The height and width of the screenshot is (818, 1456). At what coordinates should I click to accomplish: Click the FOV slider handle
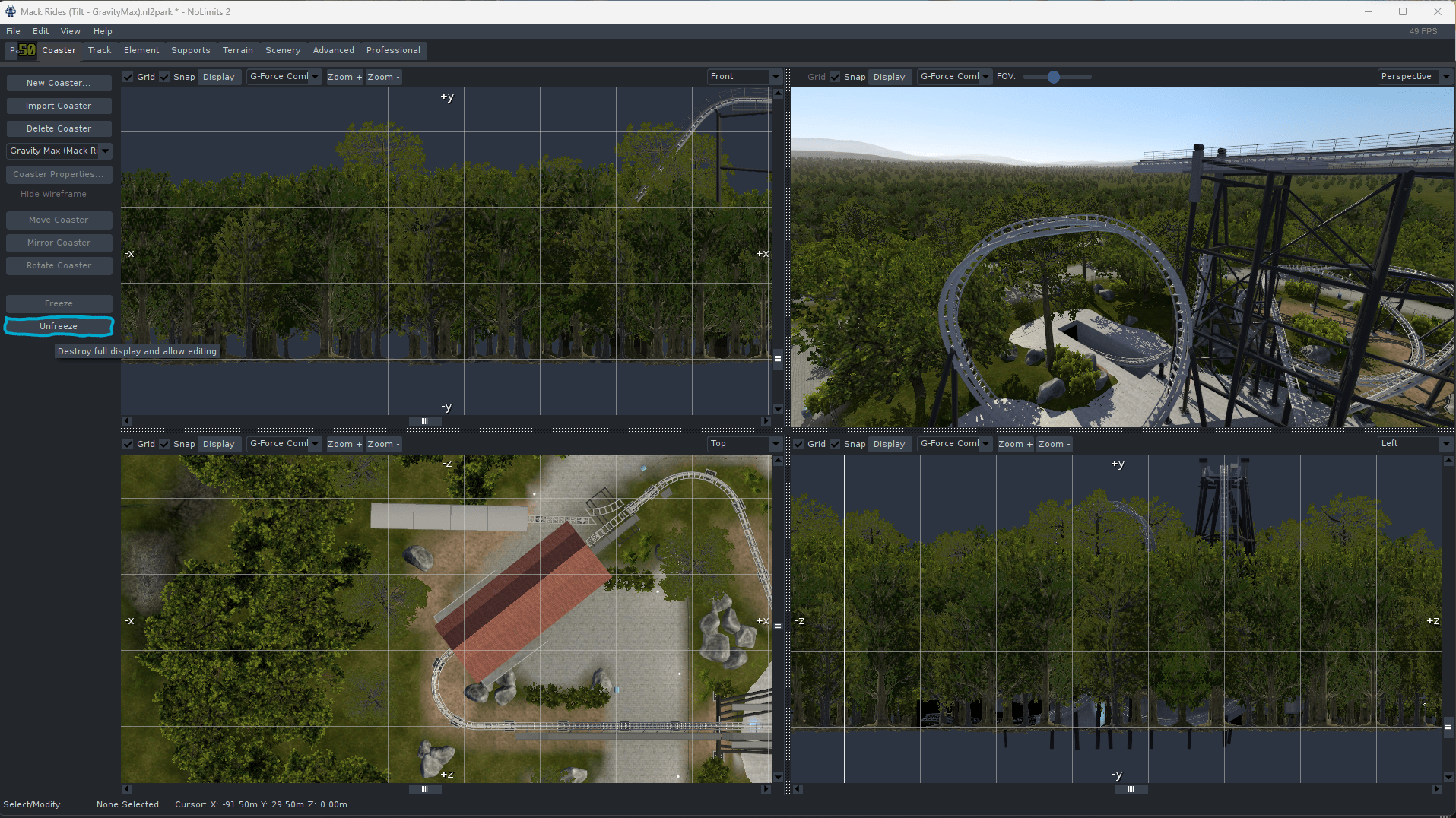1054,77
